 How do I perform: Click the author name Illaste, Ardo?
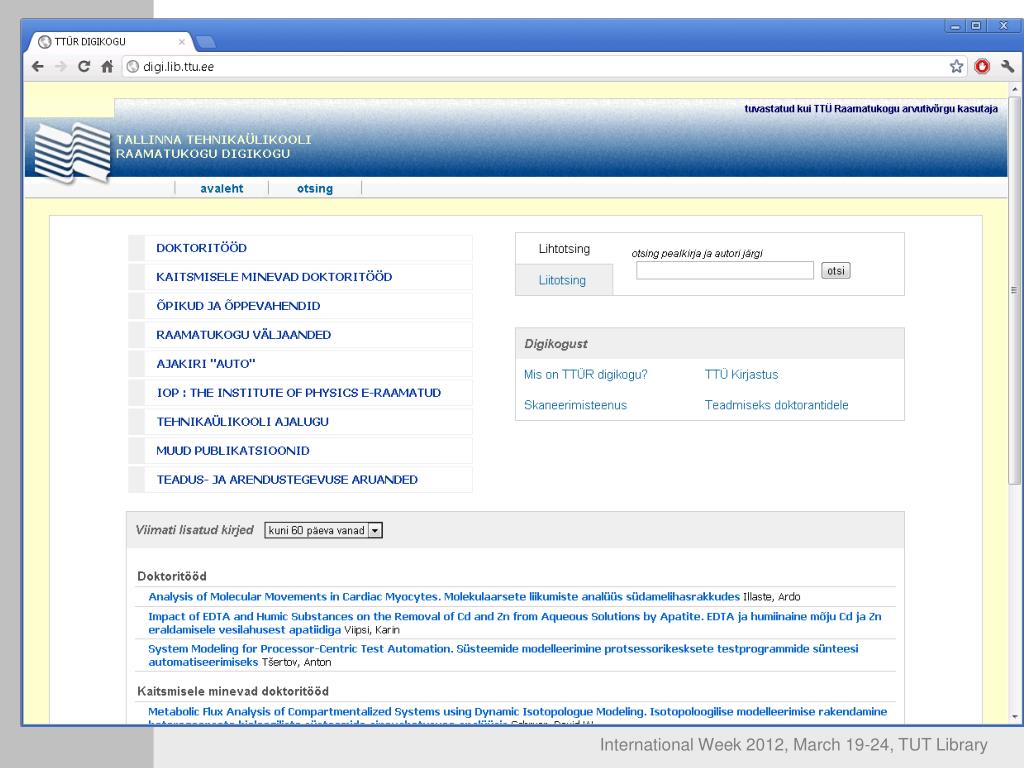click(x=771, y=597)
